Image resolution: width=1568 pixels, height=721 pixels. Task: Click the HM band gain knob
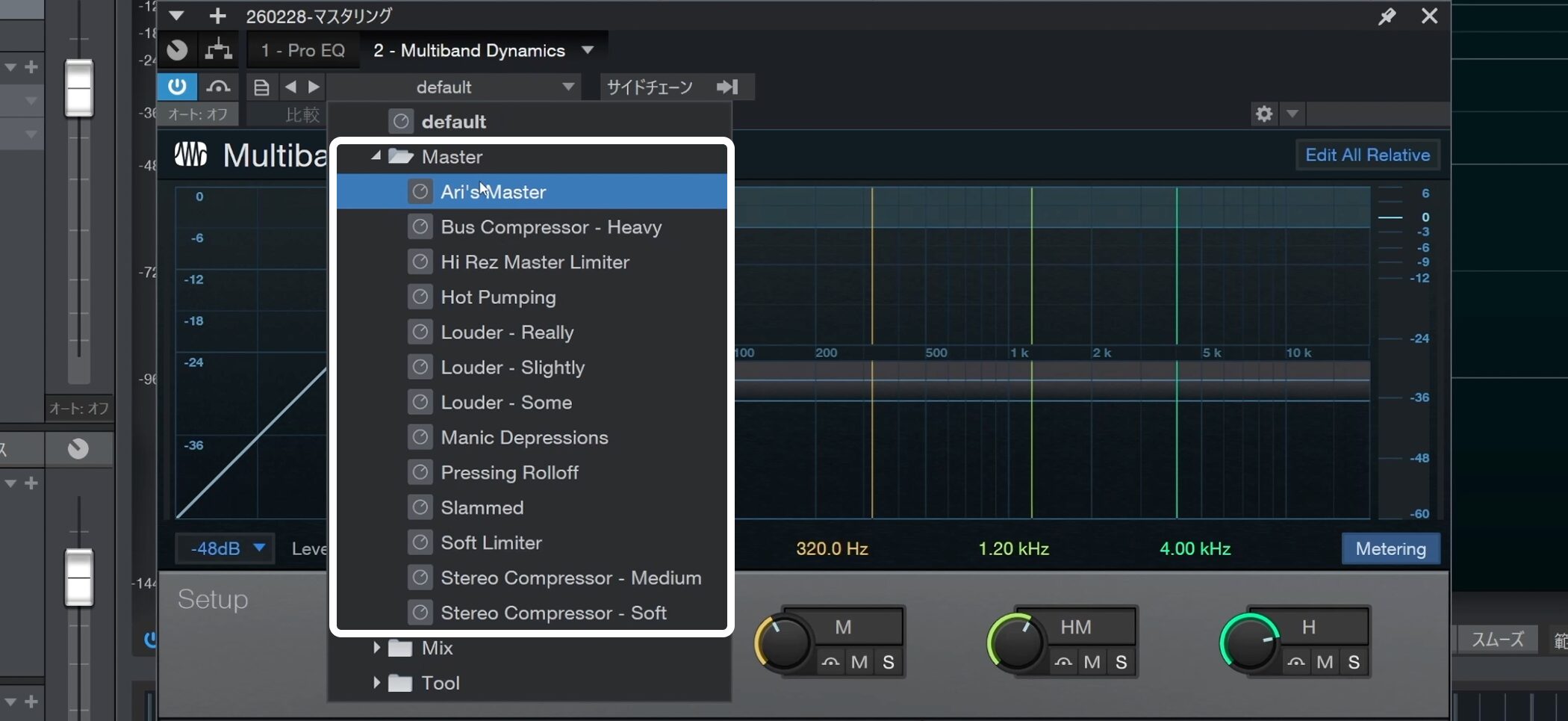[1016, 642]
